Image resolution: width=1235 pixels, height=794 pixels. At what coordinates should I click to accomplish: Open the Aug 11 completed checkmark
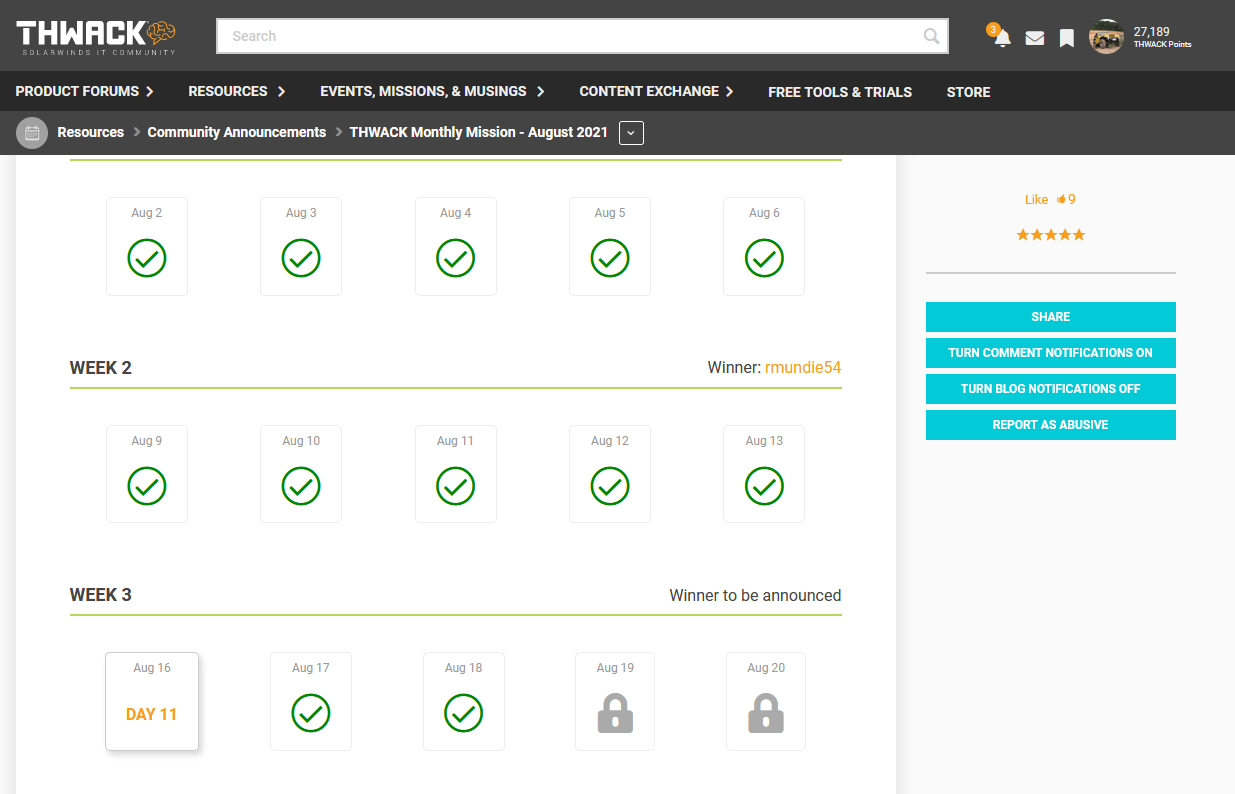tap(456, 486)
